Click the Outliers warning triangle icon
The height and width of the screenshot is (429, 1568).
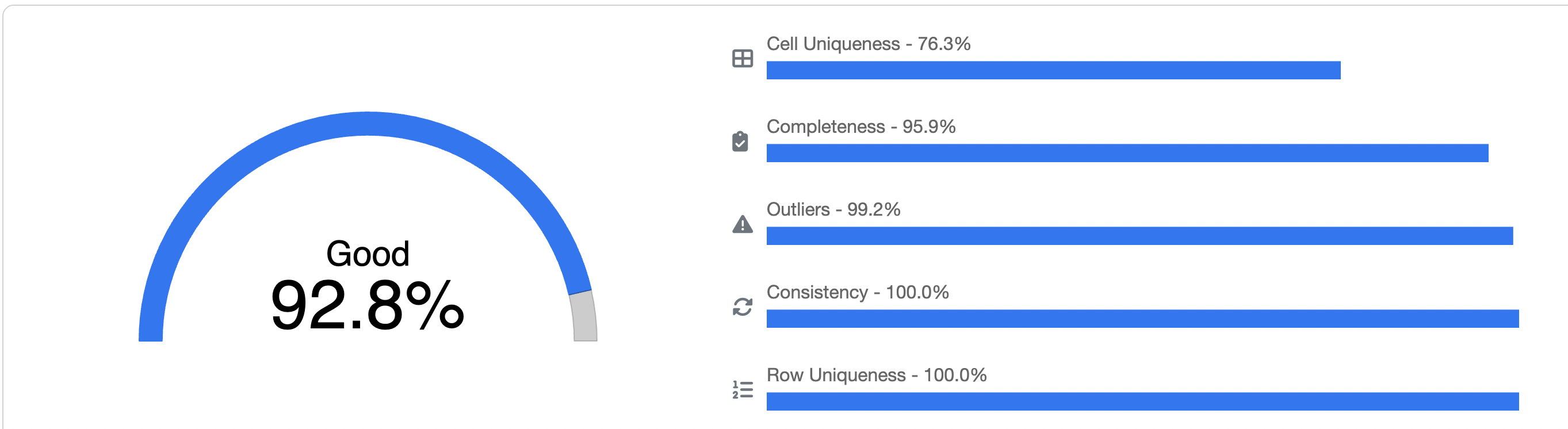(742, 224)
